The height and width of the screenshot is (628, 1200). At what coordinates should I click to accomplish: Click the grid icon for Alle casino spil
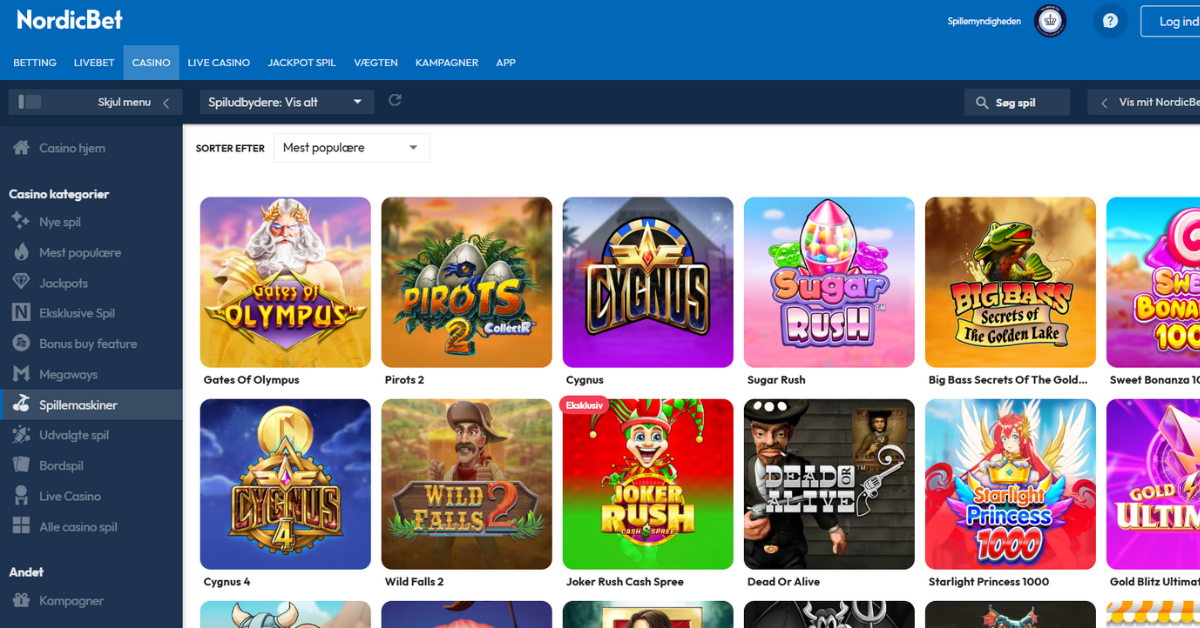pos(20,526)
